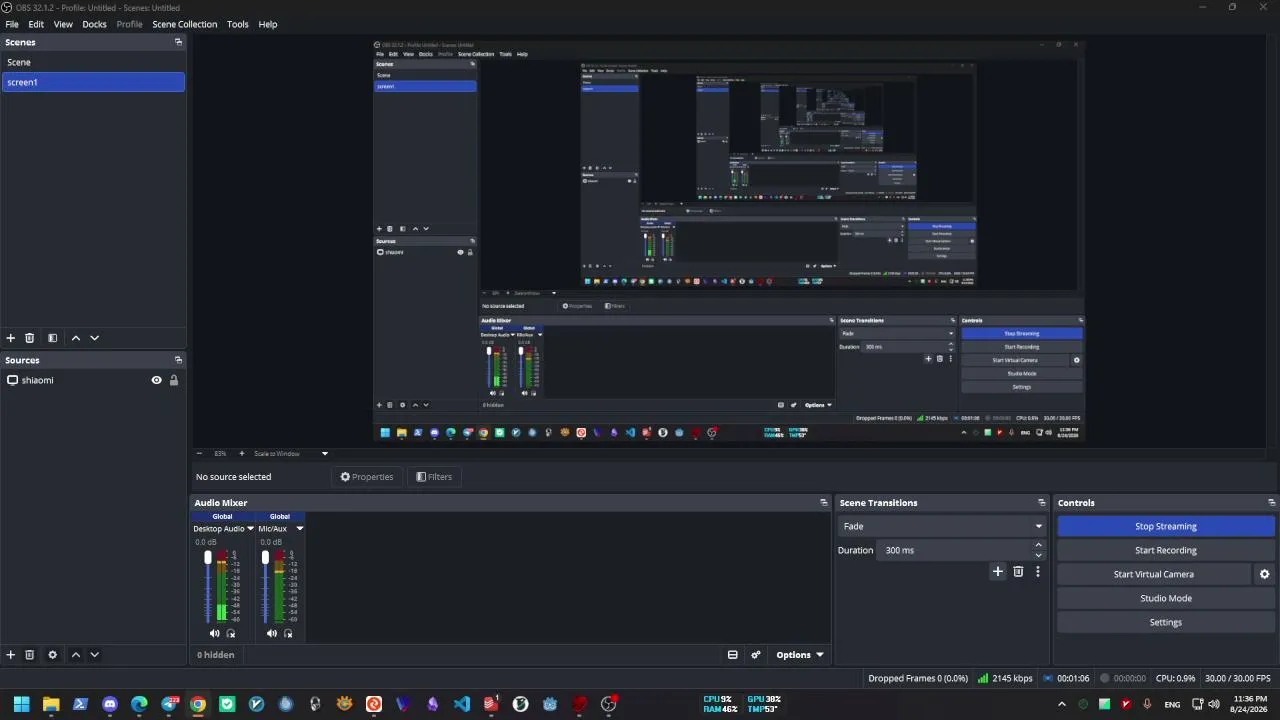Toggle visibility eye for shiaomi source
This screenshot has height=720, width=1280.
156,380
